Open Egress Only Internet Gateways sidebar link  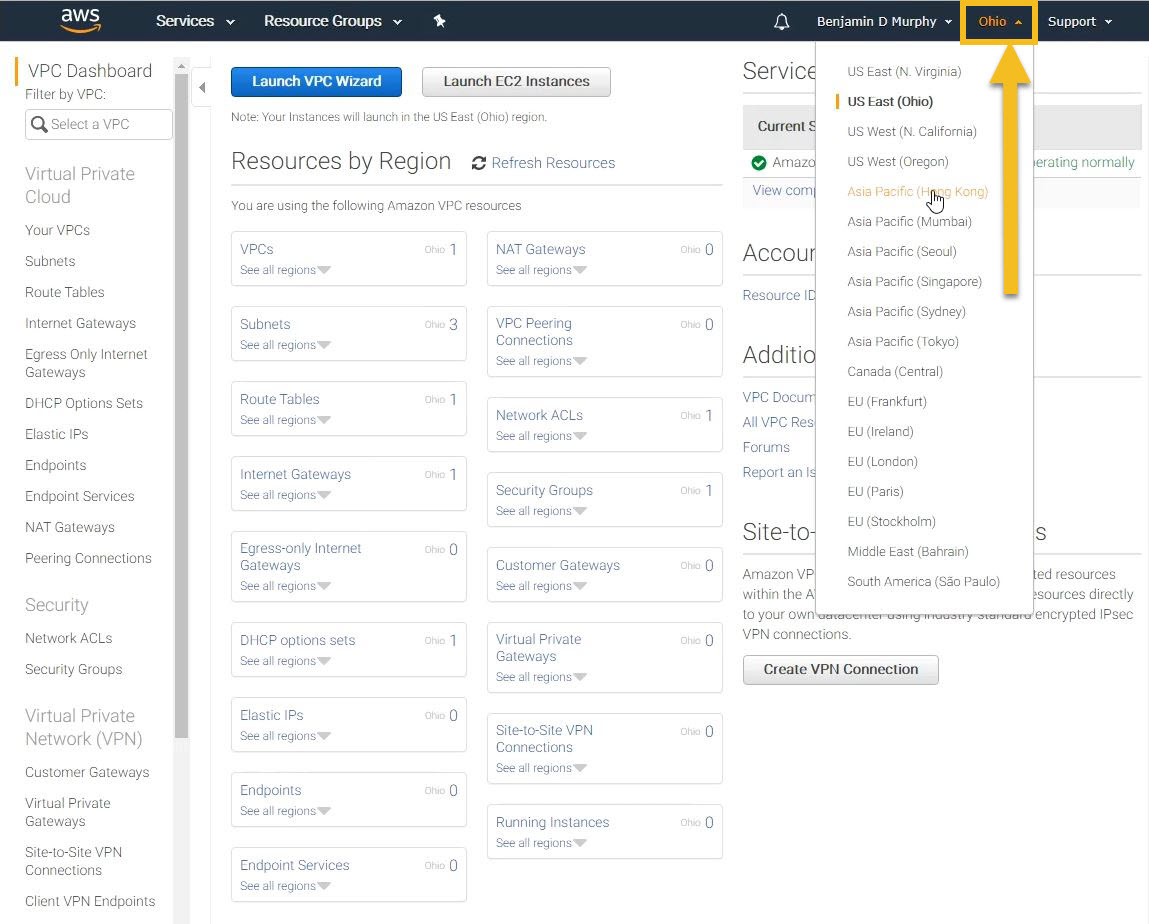(86, 363)
